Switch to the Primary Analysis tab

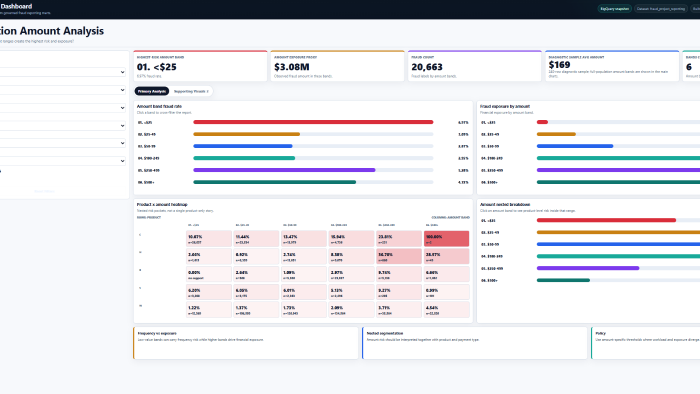(x=152, y=91)
